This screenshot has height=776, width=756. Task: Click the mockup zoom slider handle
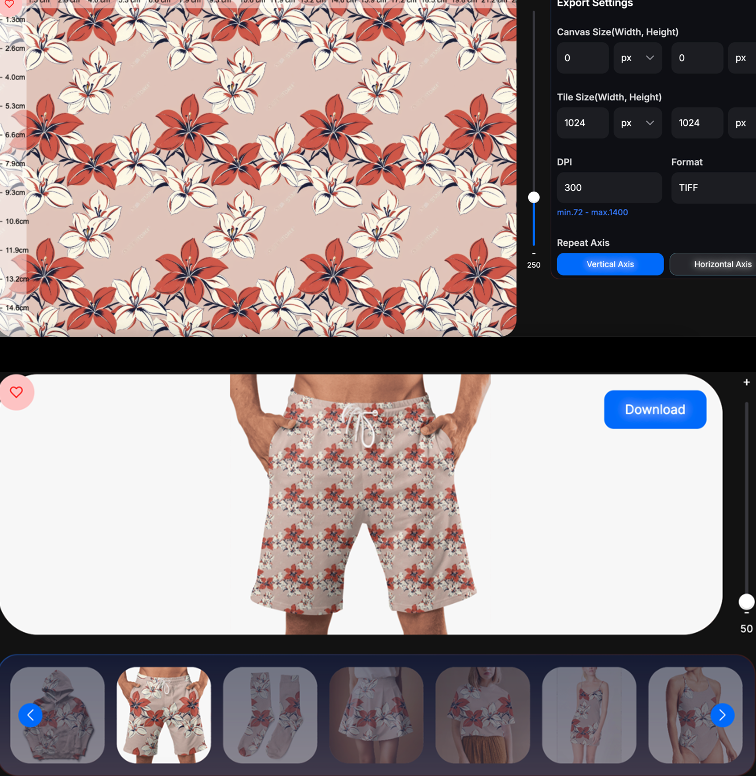click(746, 601)
